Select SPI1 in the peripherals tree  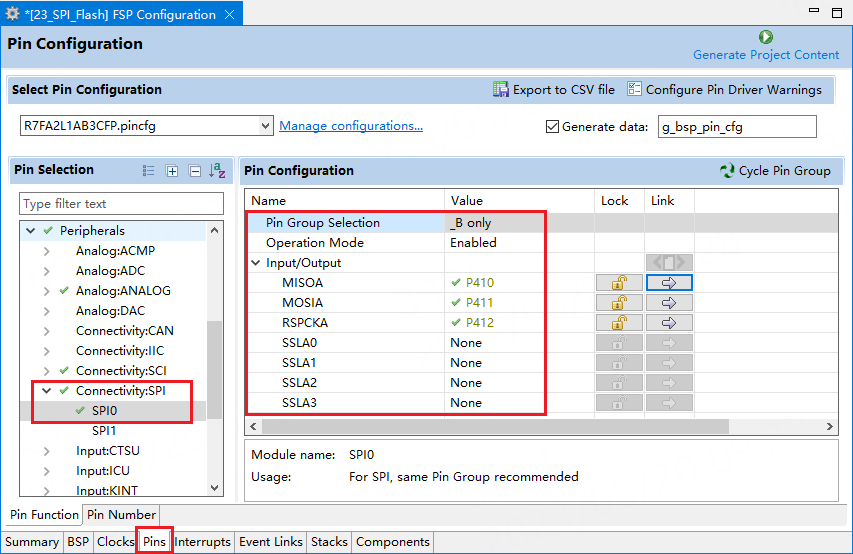(x=104, y=431)
